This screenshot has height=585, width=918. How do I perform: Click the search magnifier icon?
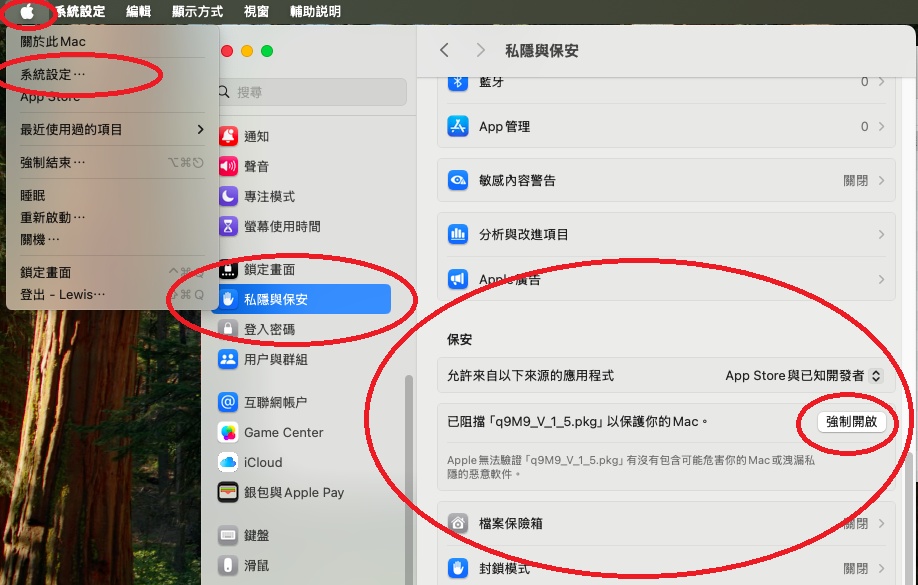pyautogui.click(x=224, y=92)
